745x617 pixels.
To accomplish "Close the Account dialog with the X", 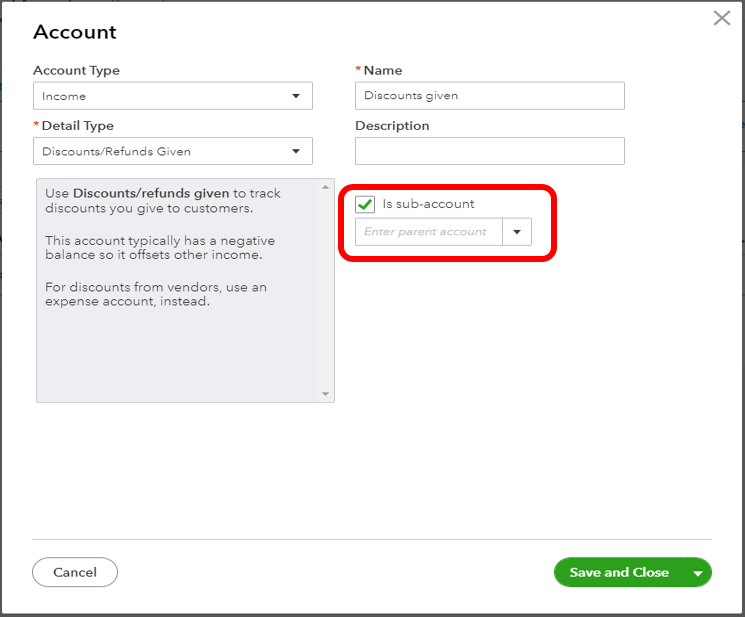I will (x=721, y=18).
